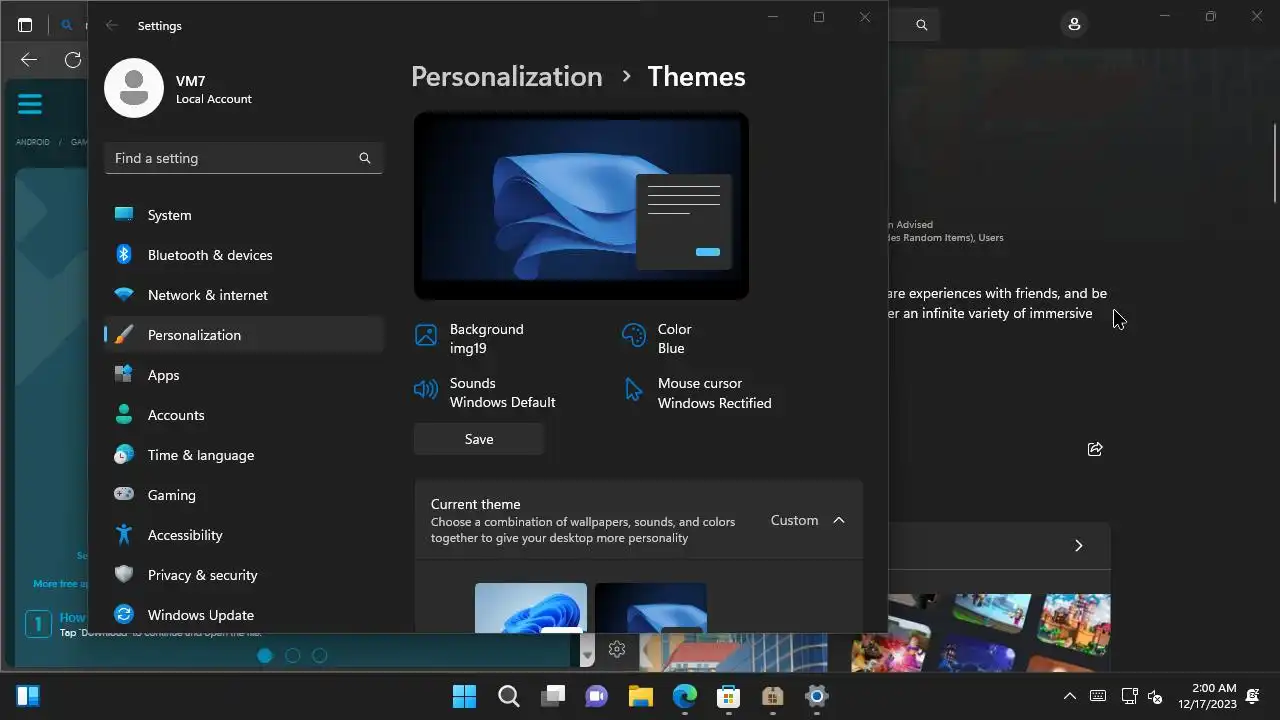Click refresh in the browser window
The width and height of the screenshot is (1280, 720).
click(x=73, y=60)
